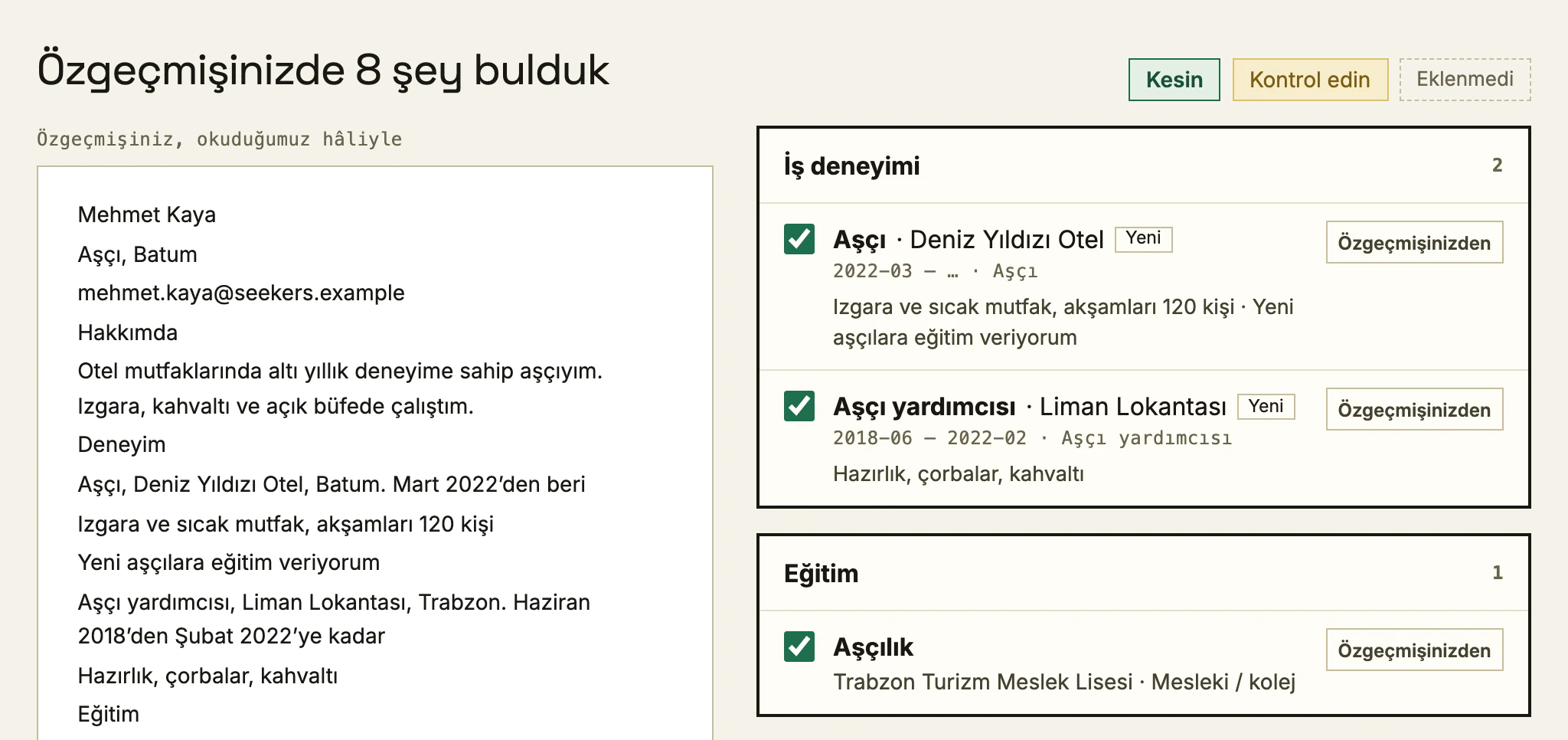Click the Hakkımda heading in the résumé
The image size is (1568, 740).
pos(128,332)
